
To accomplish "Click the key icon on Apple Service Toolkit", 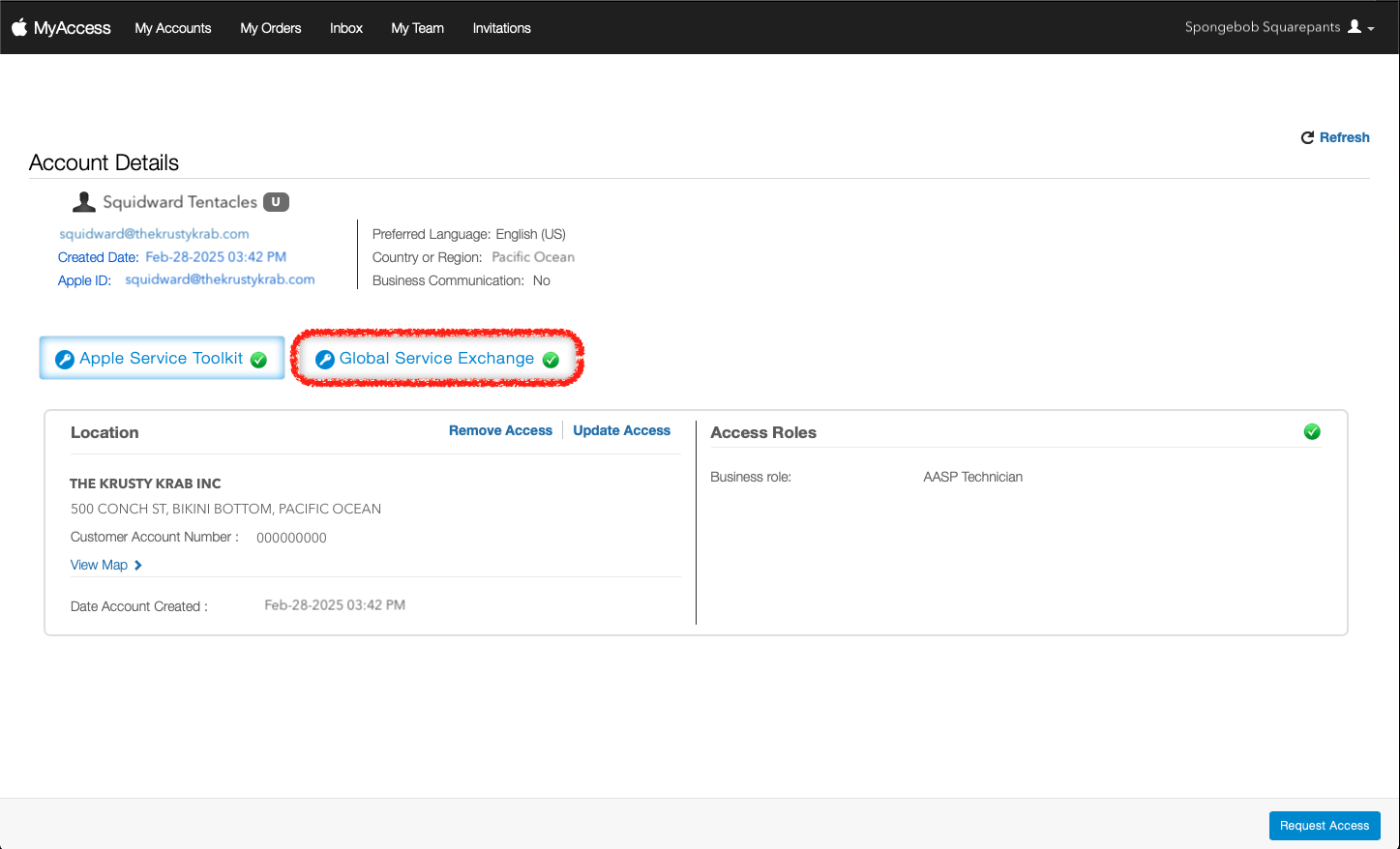I will [x=65, y=360].
